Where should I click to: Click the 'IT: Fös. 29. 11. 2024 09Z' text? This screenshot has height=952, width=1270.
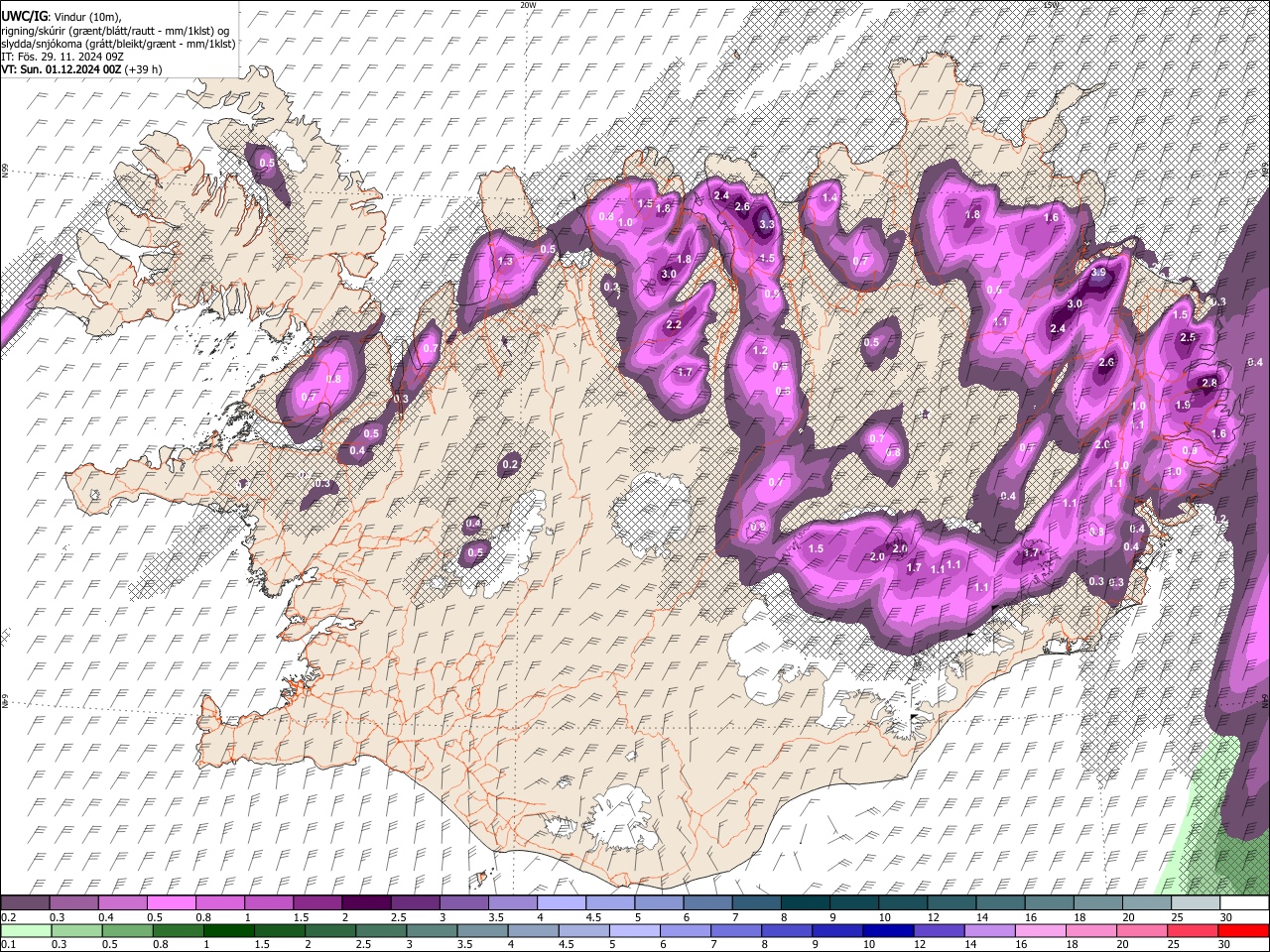coord(63,57)
